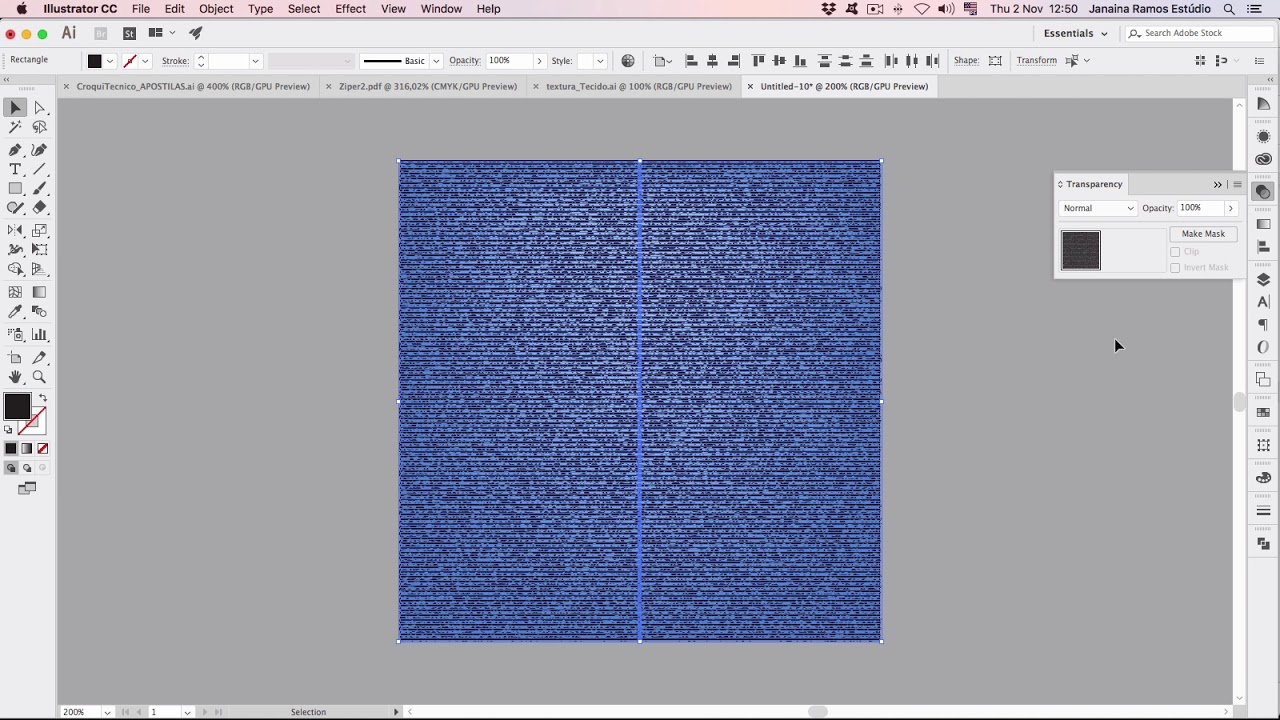The image size is (1280, 720).
Task: Enable Draw Behind mode
Action: 27,468
